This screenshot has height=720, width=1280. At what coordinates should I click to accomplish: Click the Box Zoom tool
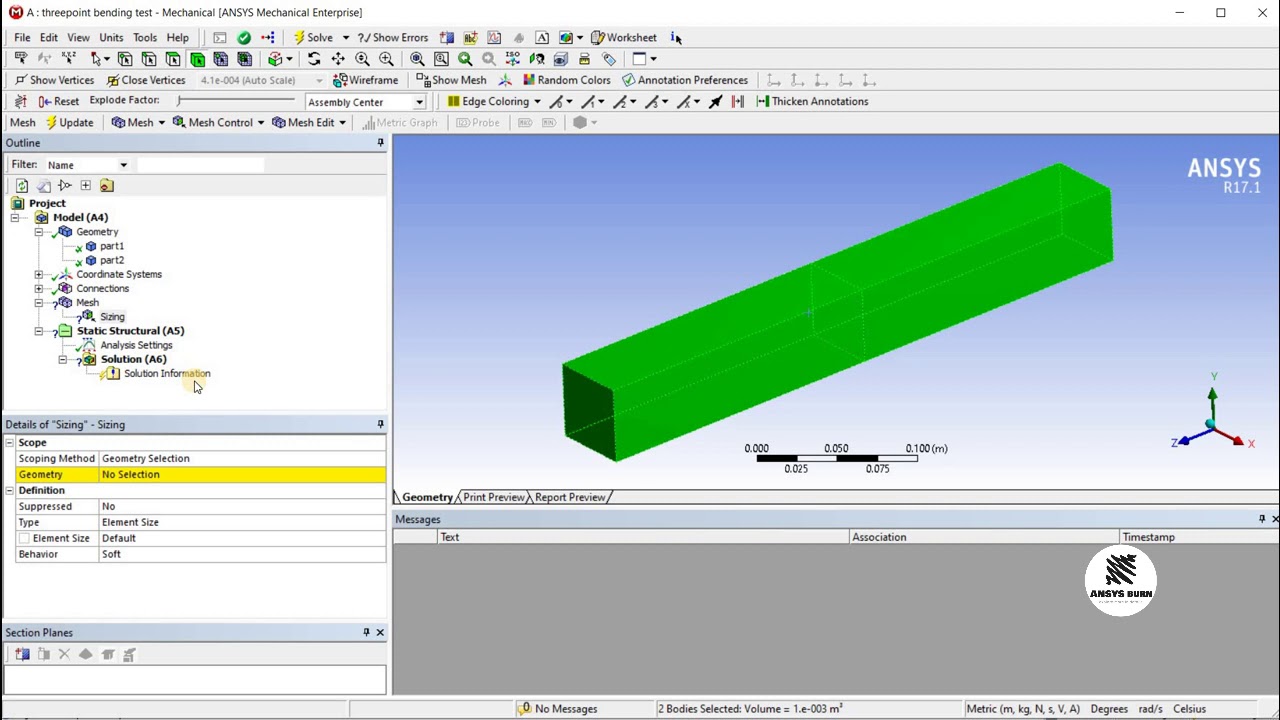[x=386, y=59]
